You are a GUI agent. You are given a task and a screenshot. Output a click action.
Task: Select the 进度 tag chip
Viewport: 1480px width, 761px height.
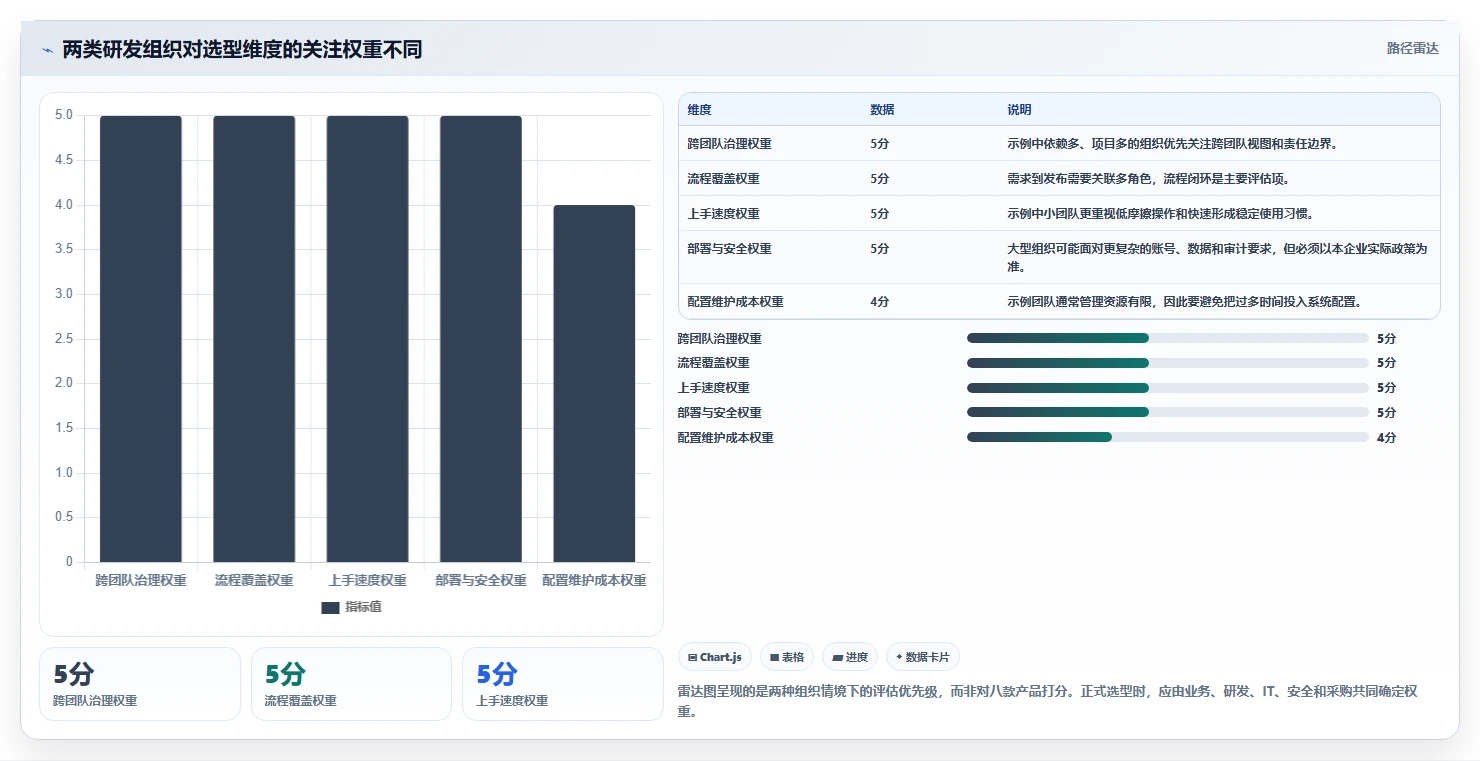point(850,657)
